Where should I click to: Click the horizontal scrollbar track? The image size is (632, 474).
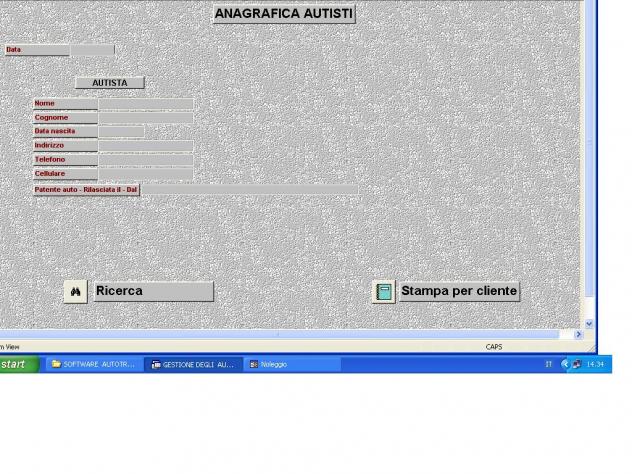tap(278, 334)
